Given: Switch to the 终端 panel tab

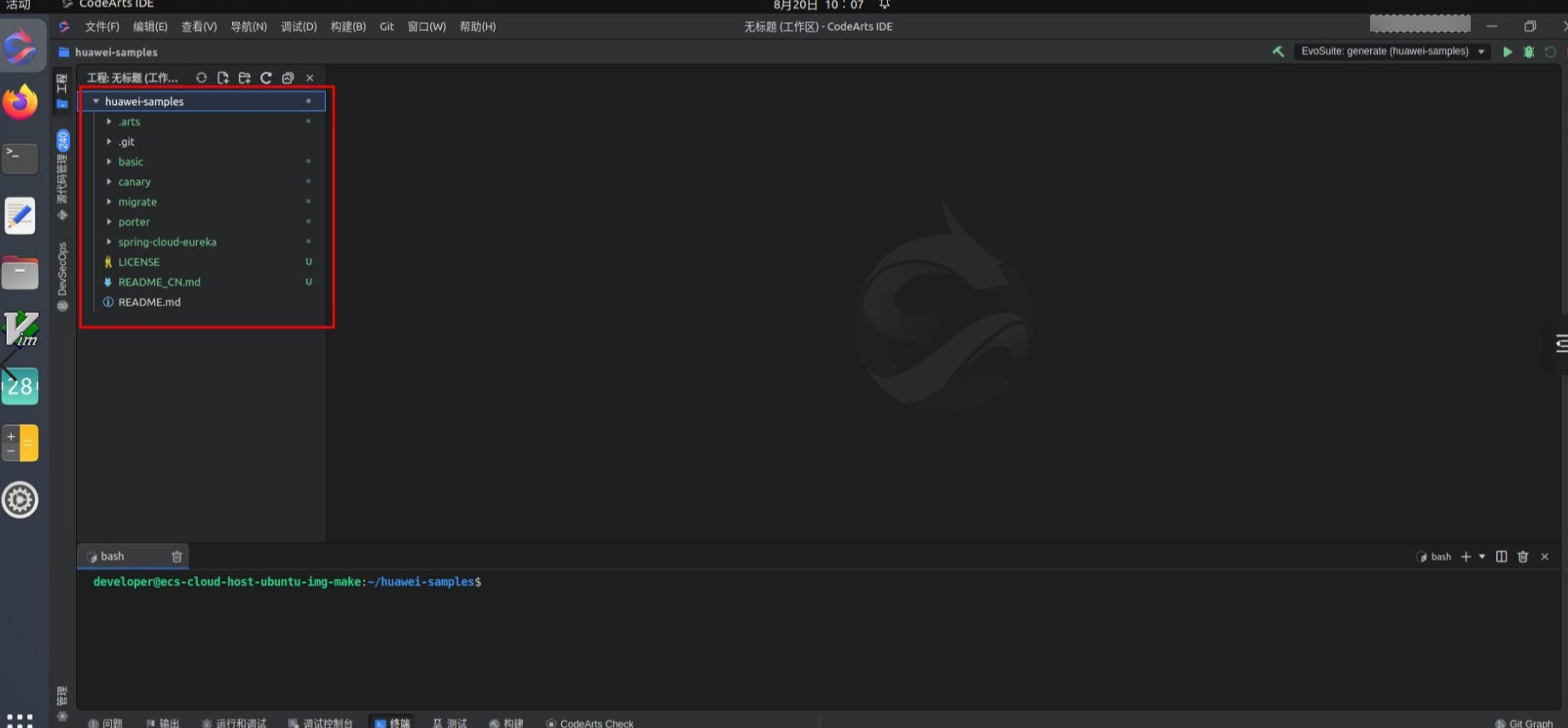Looking at the screenshot, I should click(392, 723).
